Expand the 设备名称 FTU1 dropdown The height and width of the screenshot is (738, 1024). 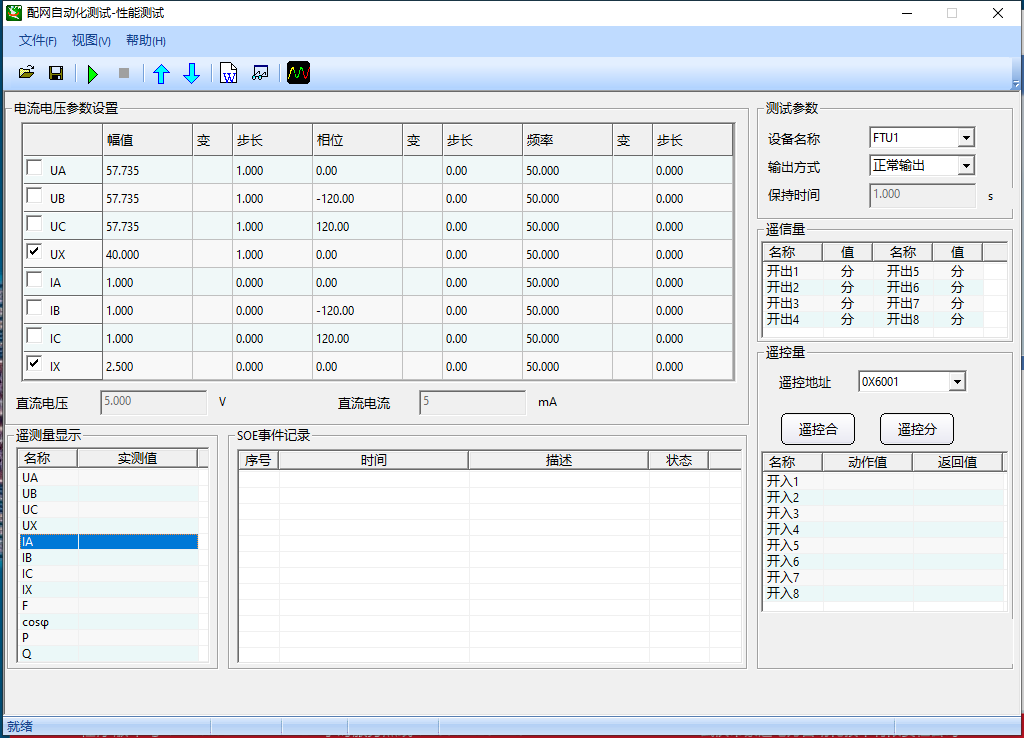click(966, 138)
